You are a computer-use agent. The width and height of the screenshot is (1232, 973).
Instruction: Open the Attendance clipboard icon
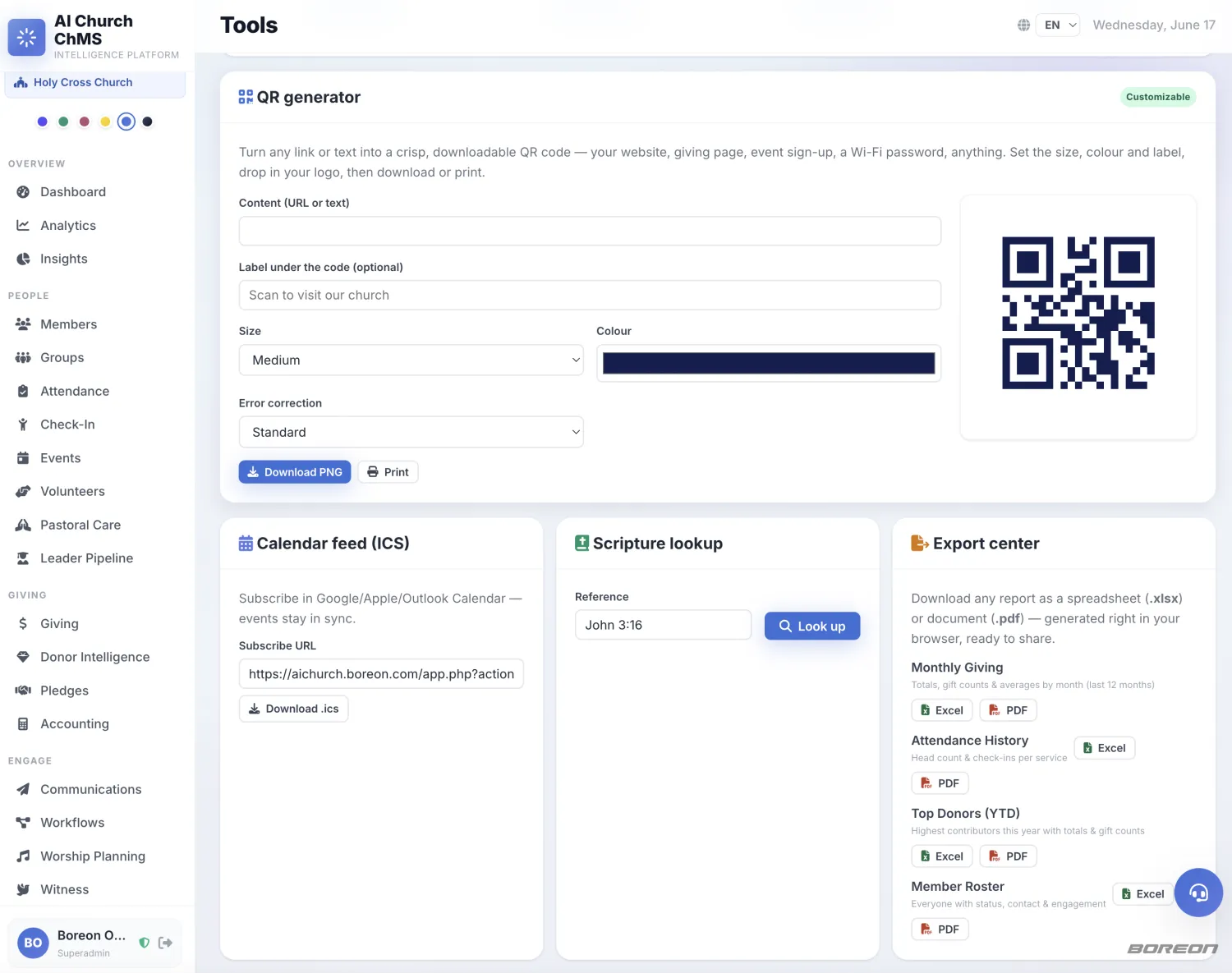23,391
